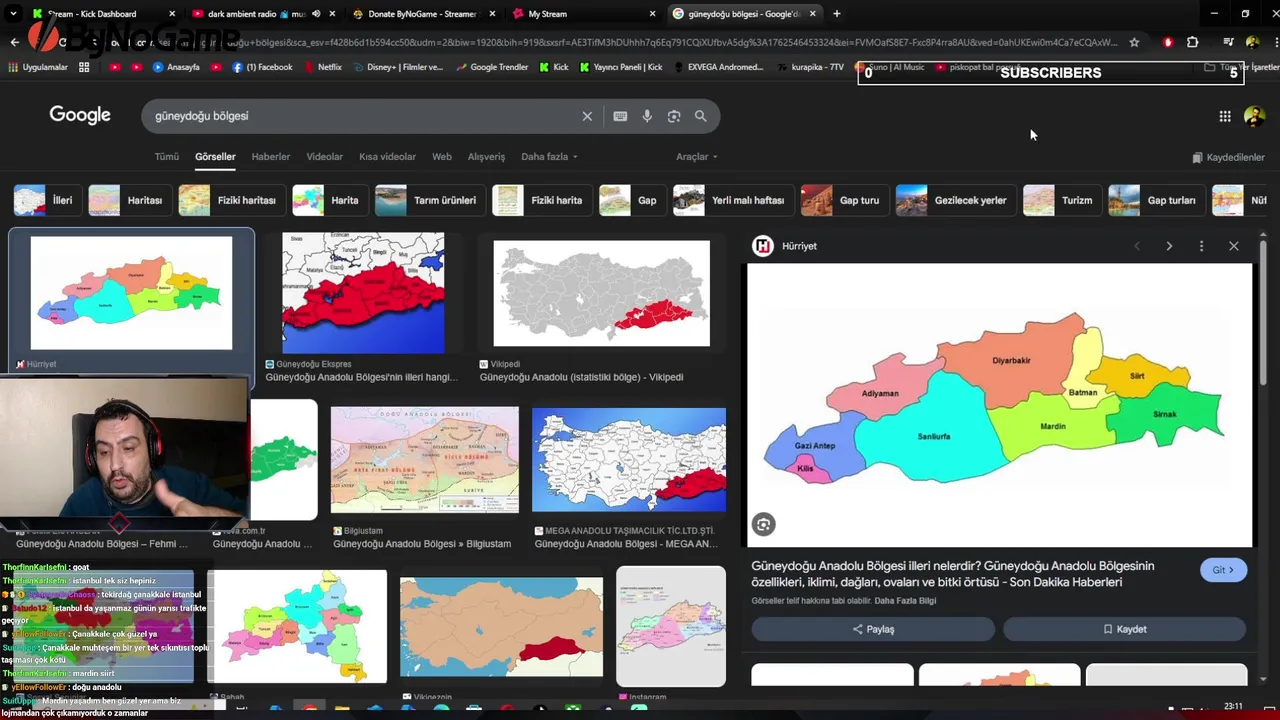Open MEGA ANADOLU TAŞIMACILIK map thumbnail
This screenshot has height=720, width=1280.
[x=629, y=460]
